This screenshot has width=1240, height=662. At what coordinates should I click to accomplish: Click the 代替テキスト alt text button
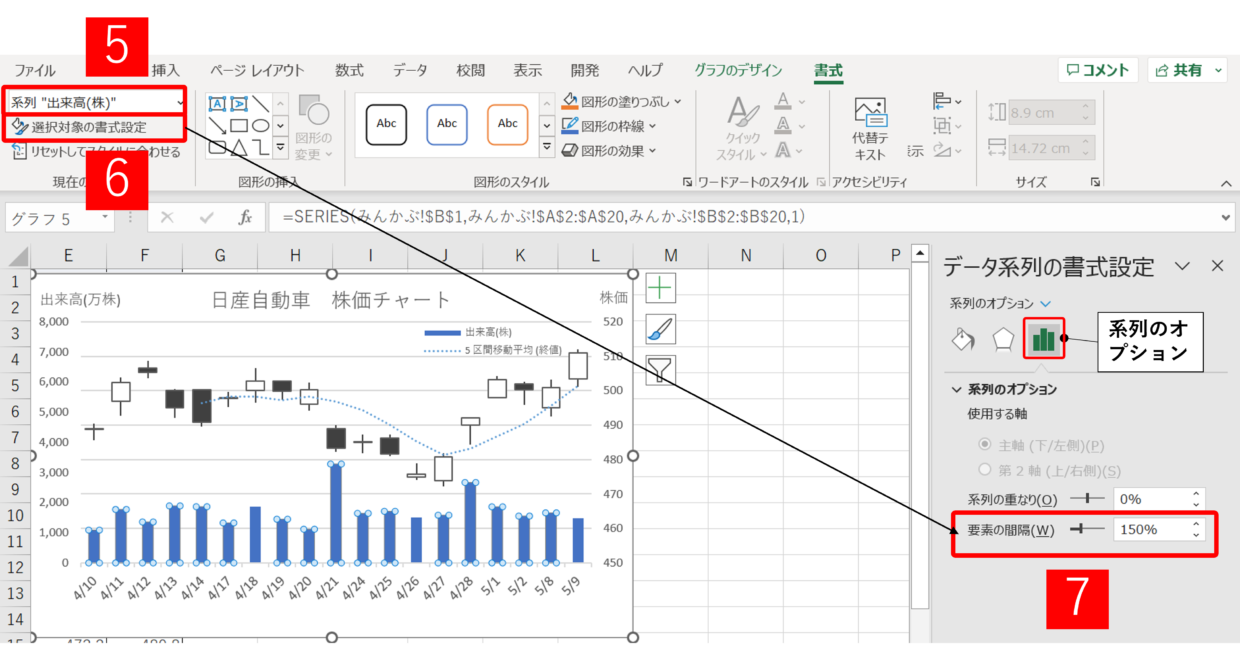click(870, 128)
